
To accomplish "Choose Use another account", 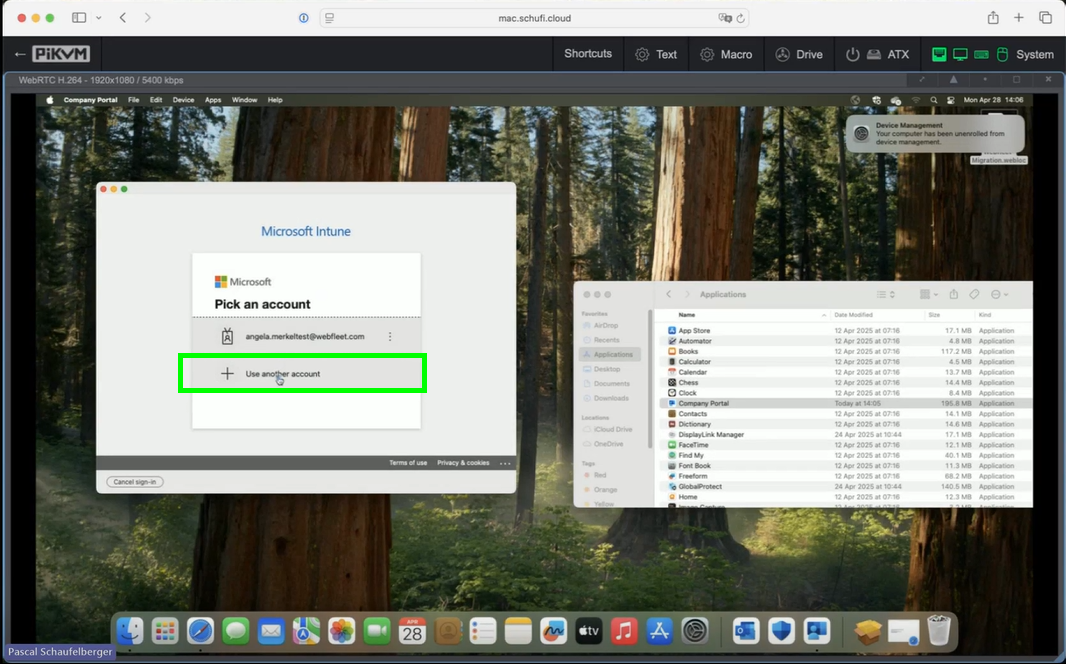I will point(306,373).
